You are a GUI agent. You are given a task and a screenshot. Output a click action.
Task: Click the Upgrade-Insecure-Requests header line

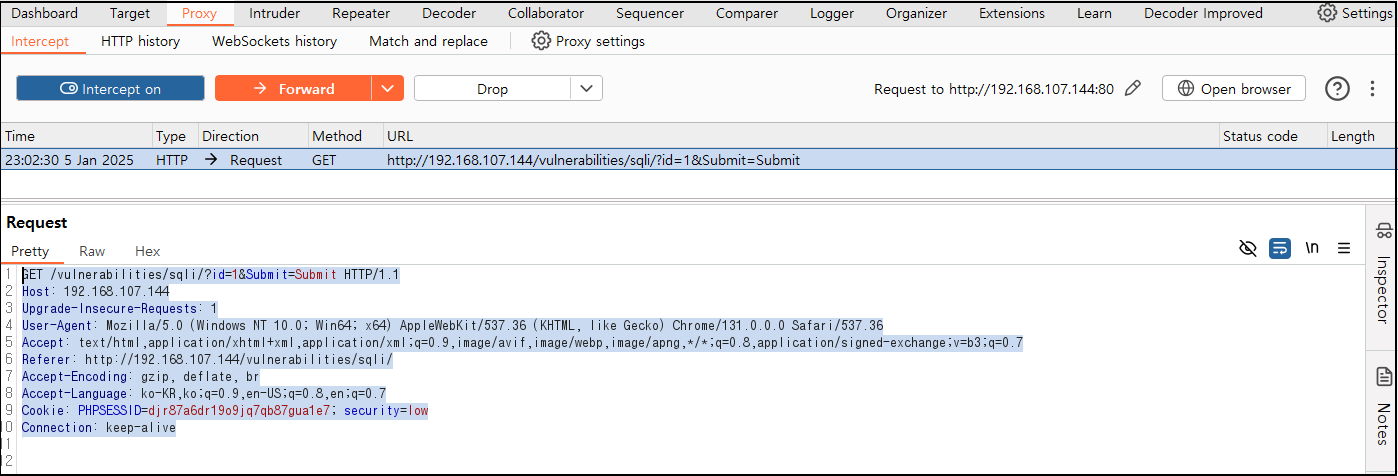119,308
